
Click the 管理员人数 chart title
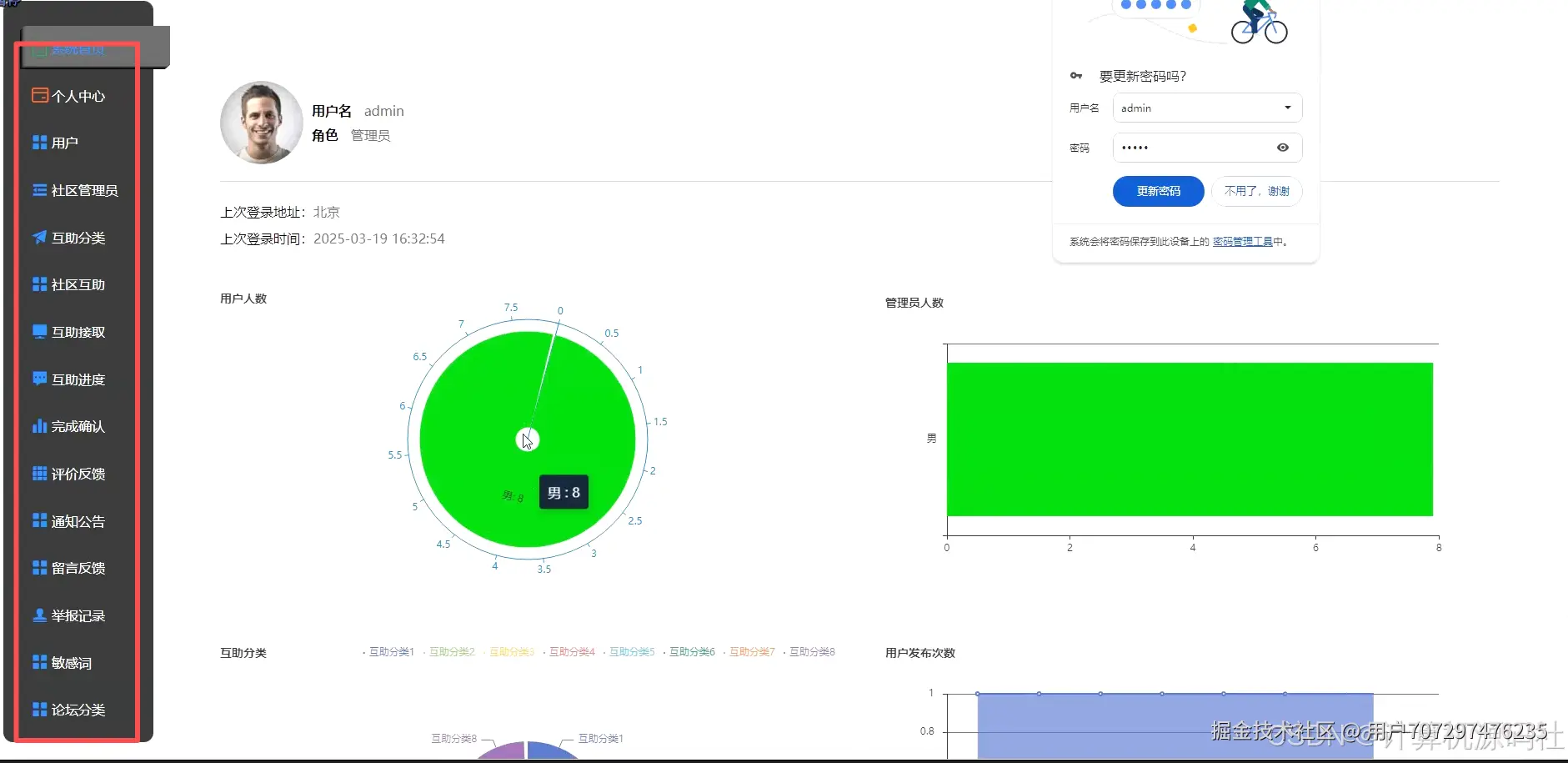[914, 303]
